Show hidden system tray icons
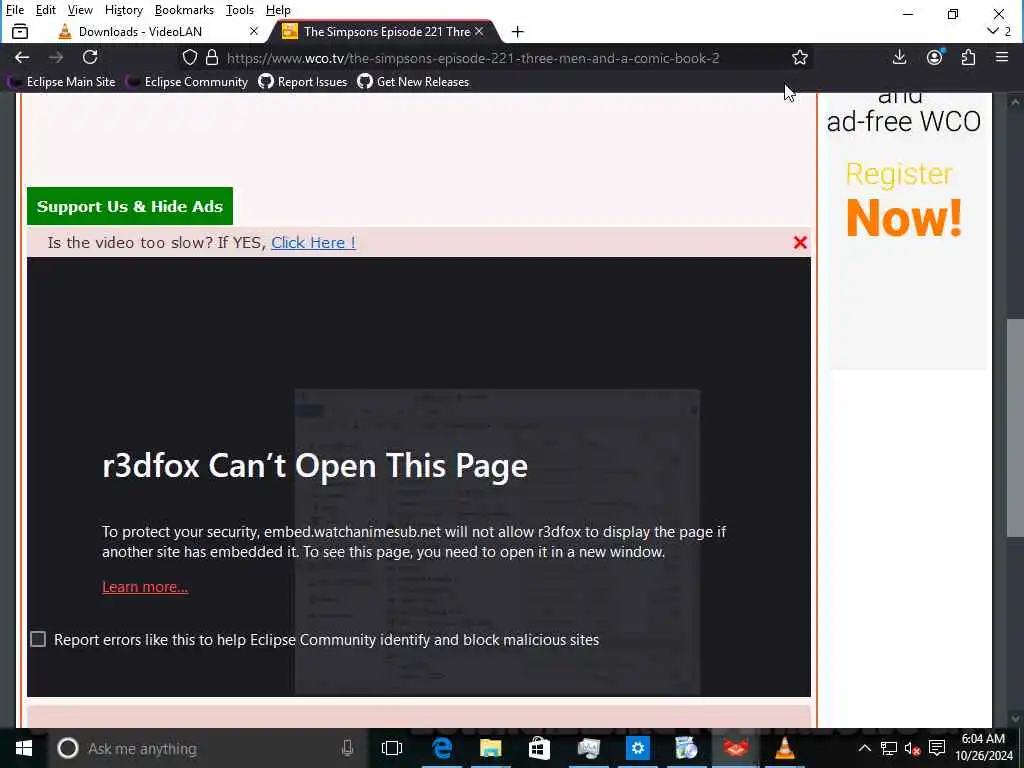This screenshot has width=1024, height=768. 864,748
